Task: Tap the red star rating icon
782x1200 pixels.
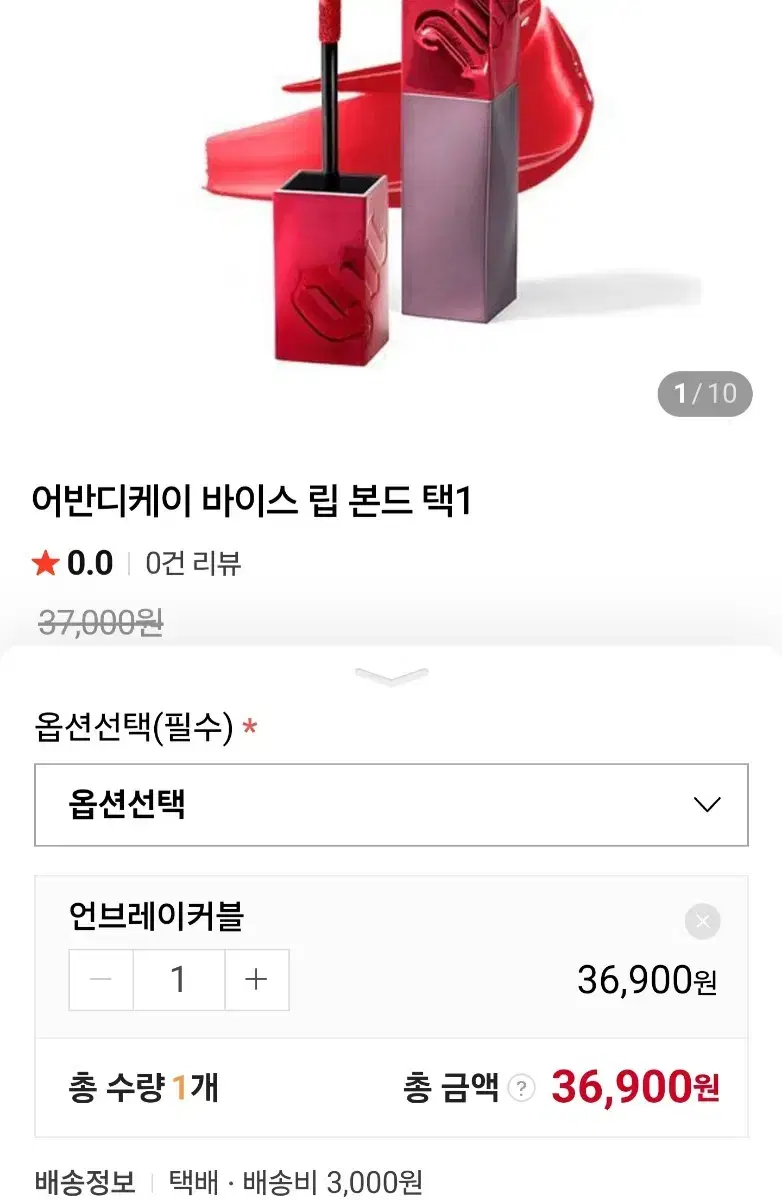Action: pyautogui.click(x=46, y=564)
